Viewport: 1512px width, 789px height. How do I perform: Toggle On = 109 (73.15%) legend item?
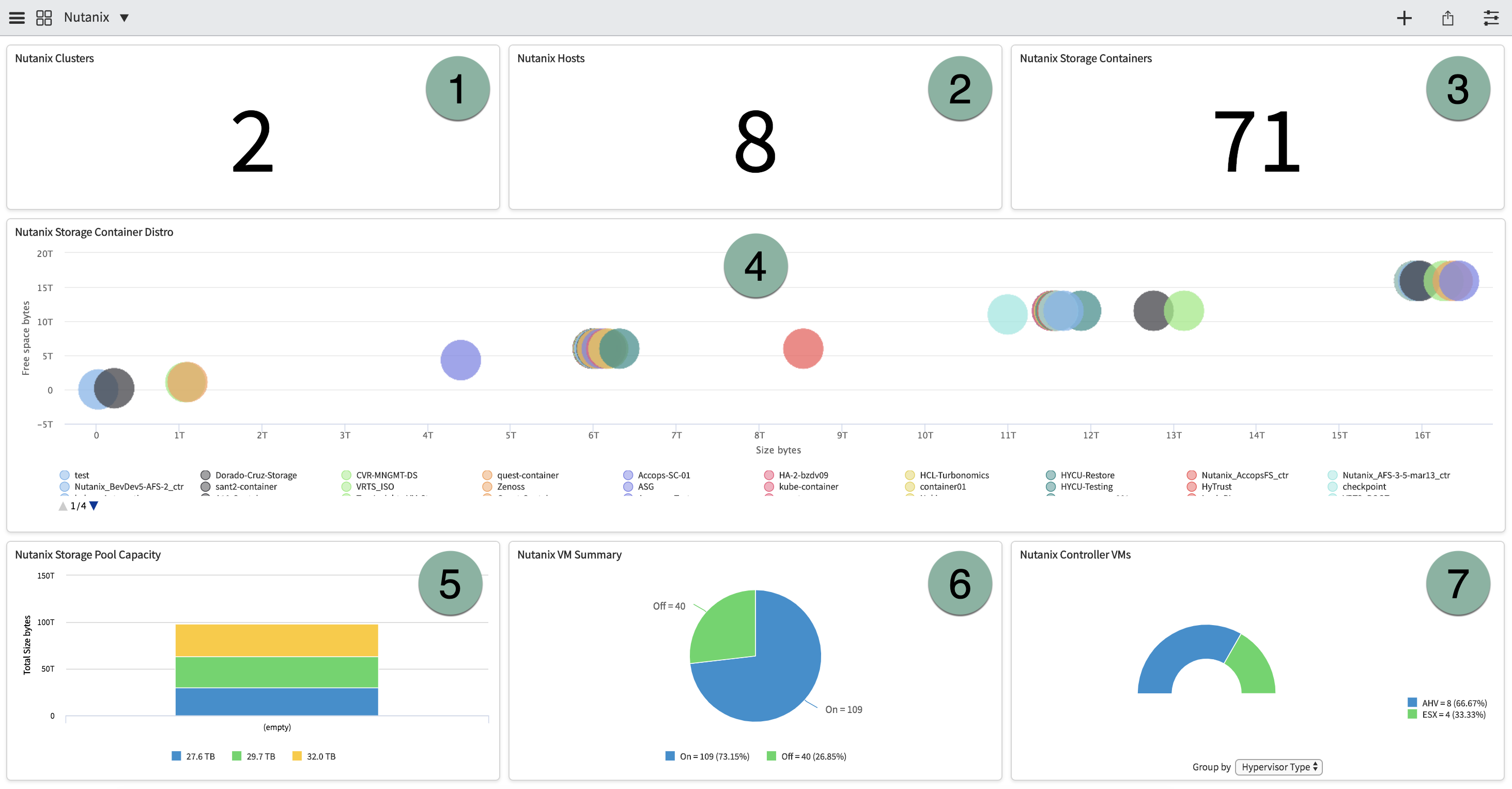(707, 756)
